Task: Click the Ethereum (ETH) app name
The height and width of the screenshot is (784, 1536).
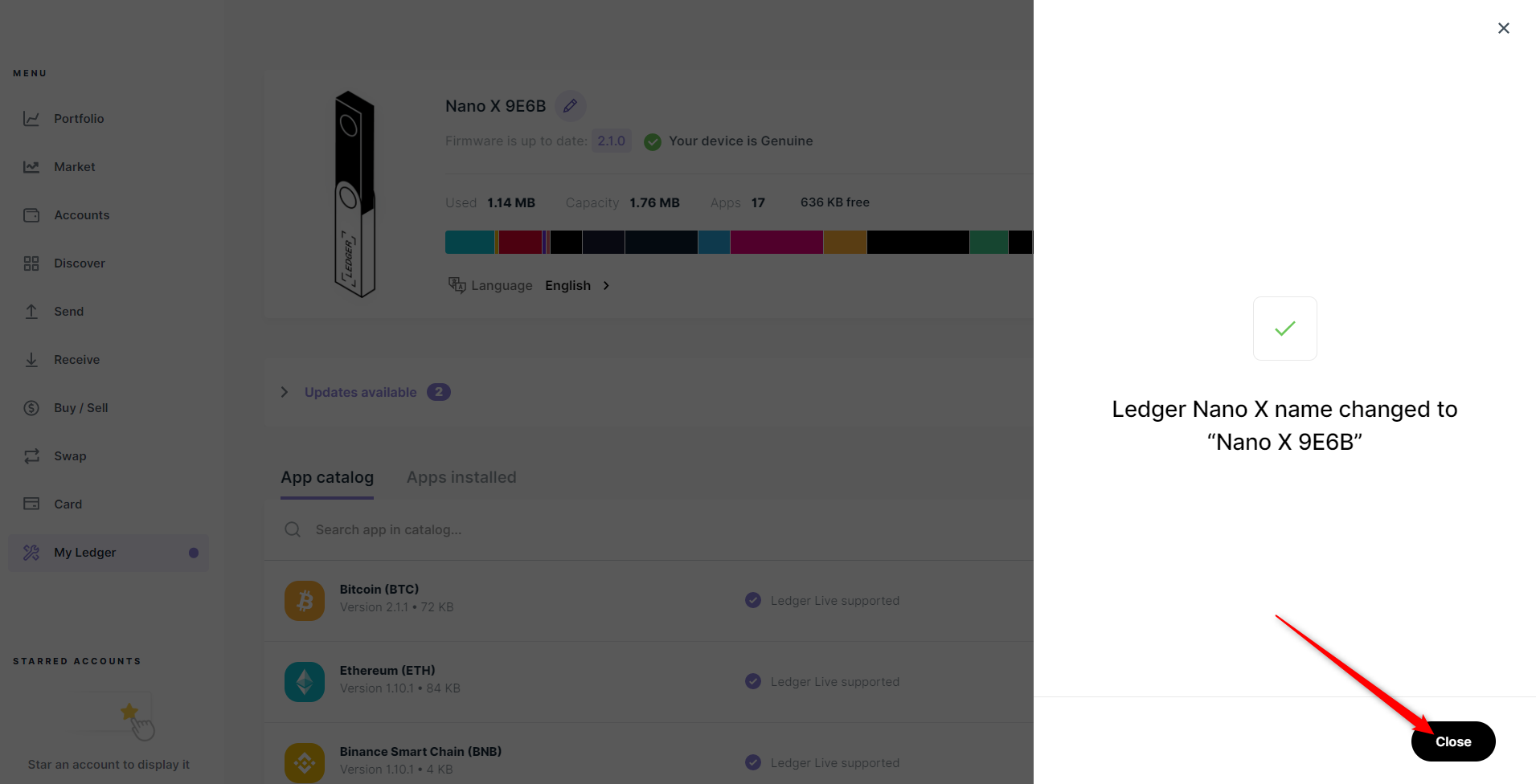Action: pos(387,671)
